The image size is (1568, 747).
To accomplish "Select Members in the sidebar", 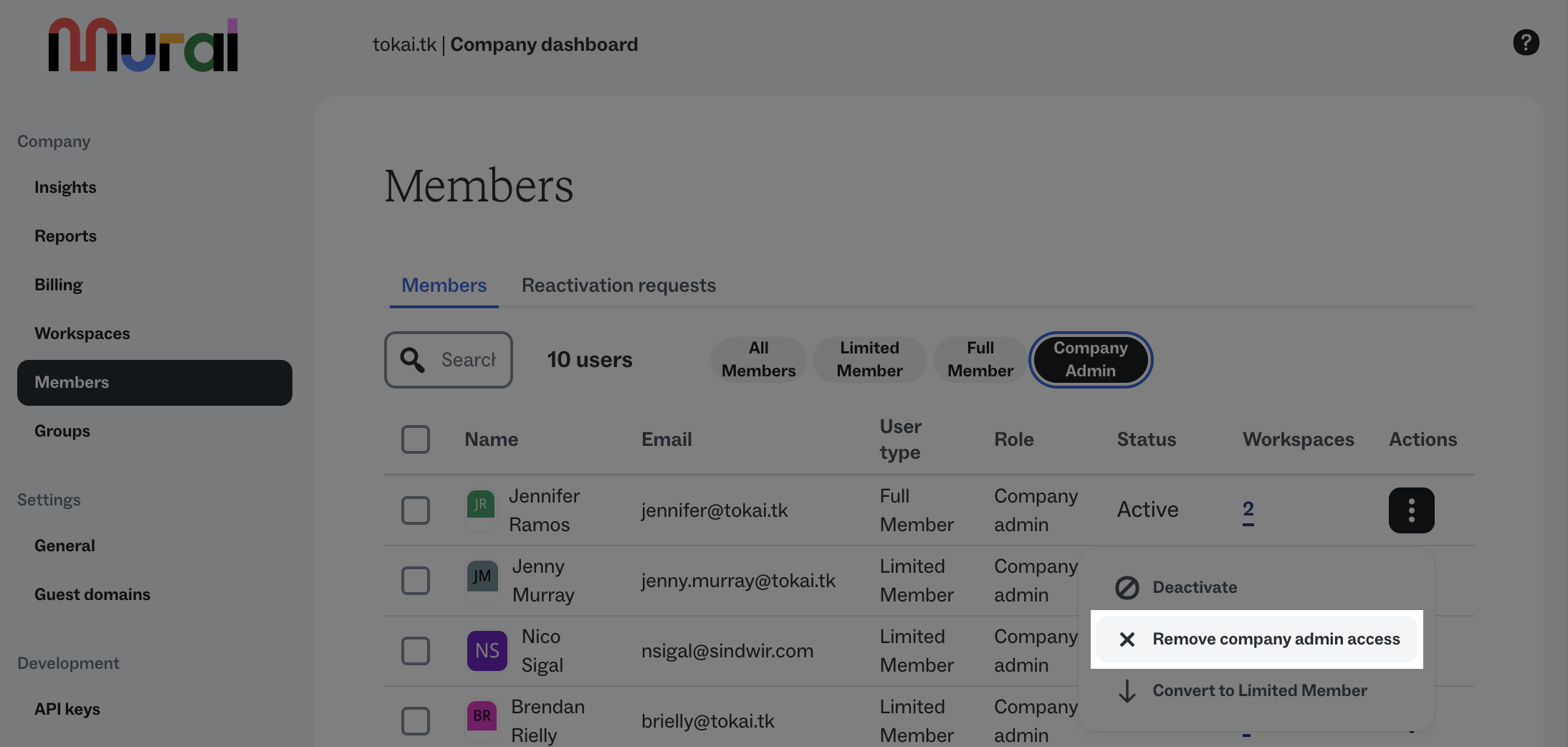I will point(155,383).
